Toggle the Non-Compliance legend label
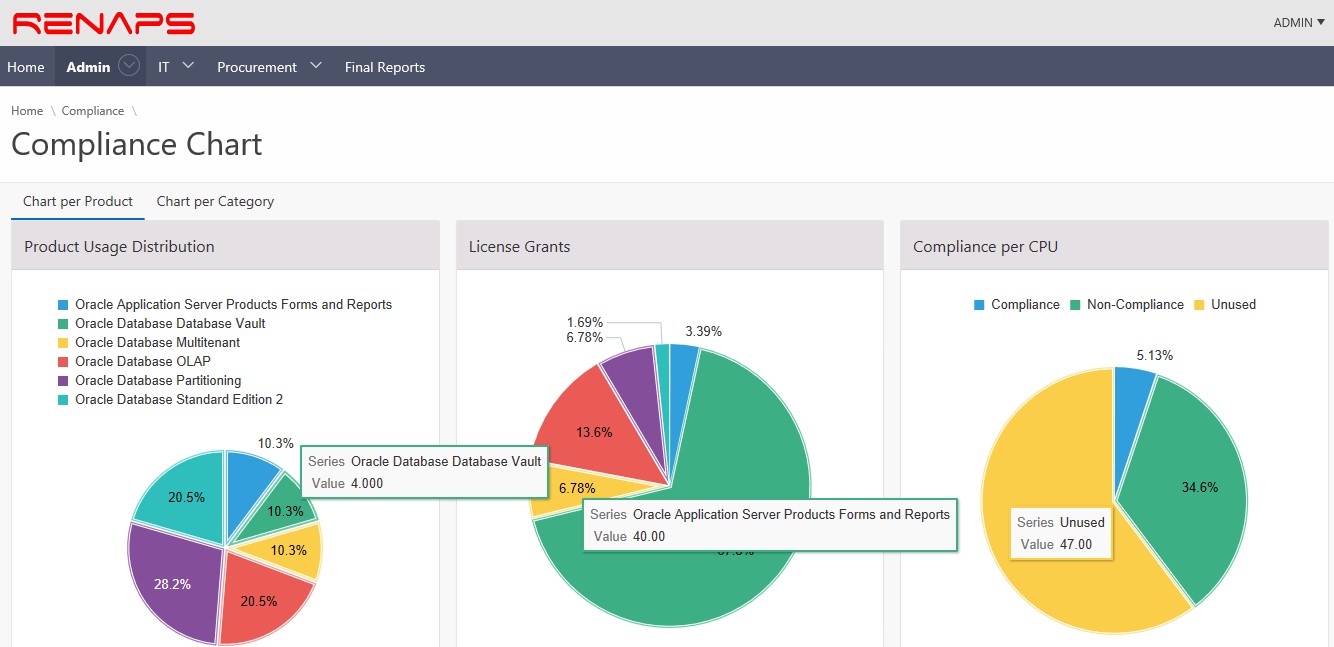This screenshot has width=1334, height=647. tap(1135, 304)
